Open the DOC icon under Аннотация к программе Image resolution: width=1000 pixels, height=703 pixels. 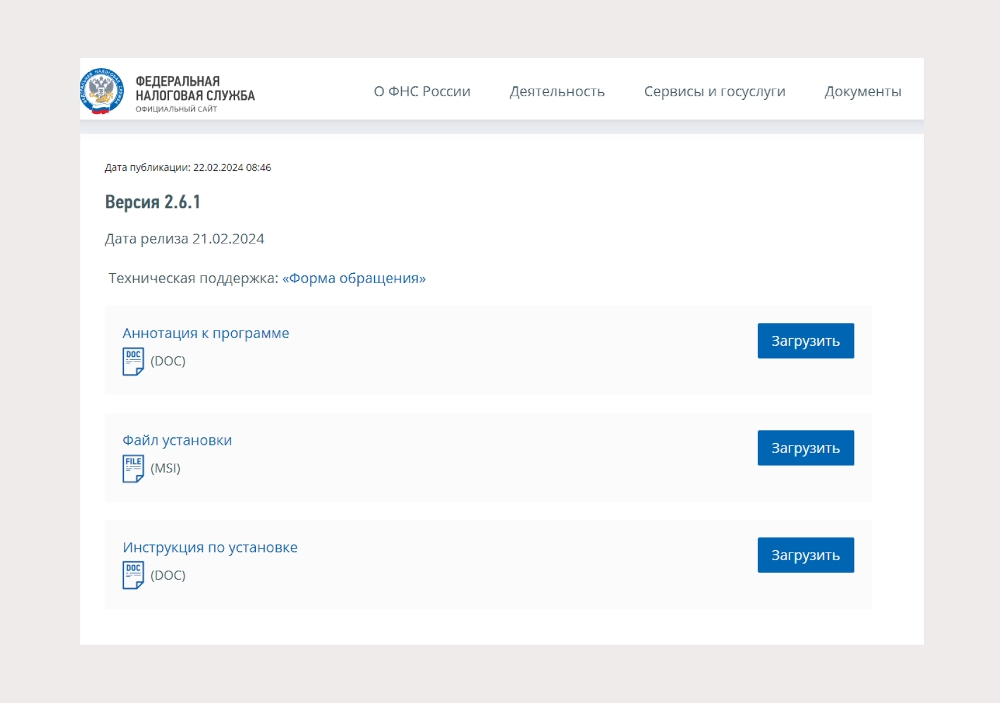(133, 361)
